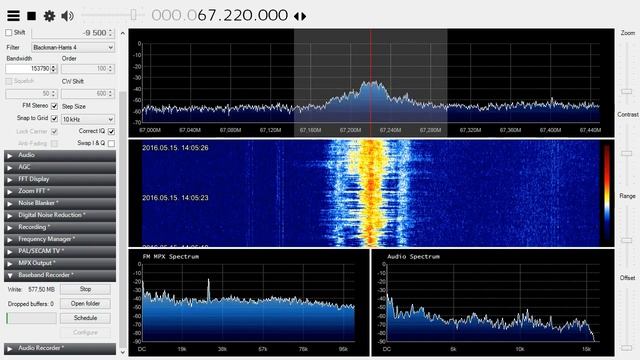Click the Schedule button

(85, 318)
